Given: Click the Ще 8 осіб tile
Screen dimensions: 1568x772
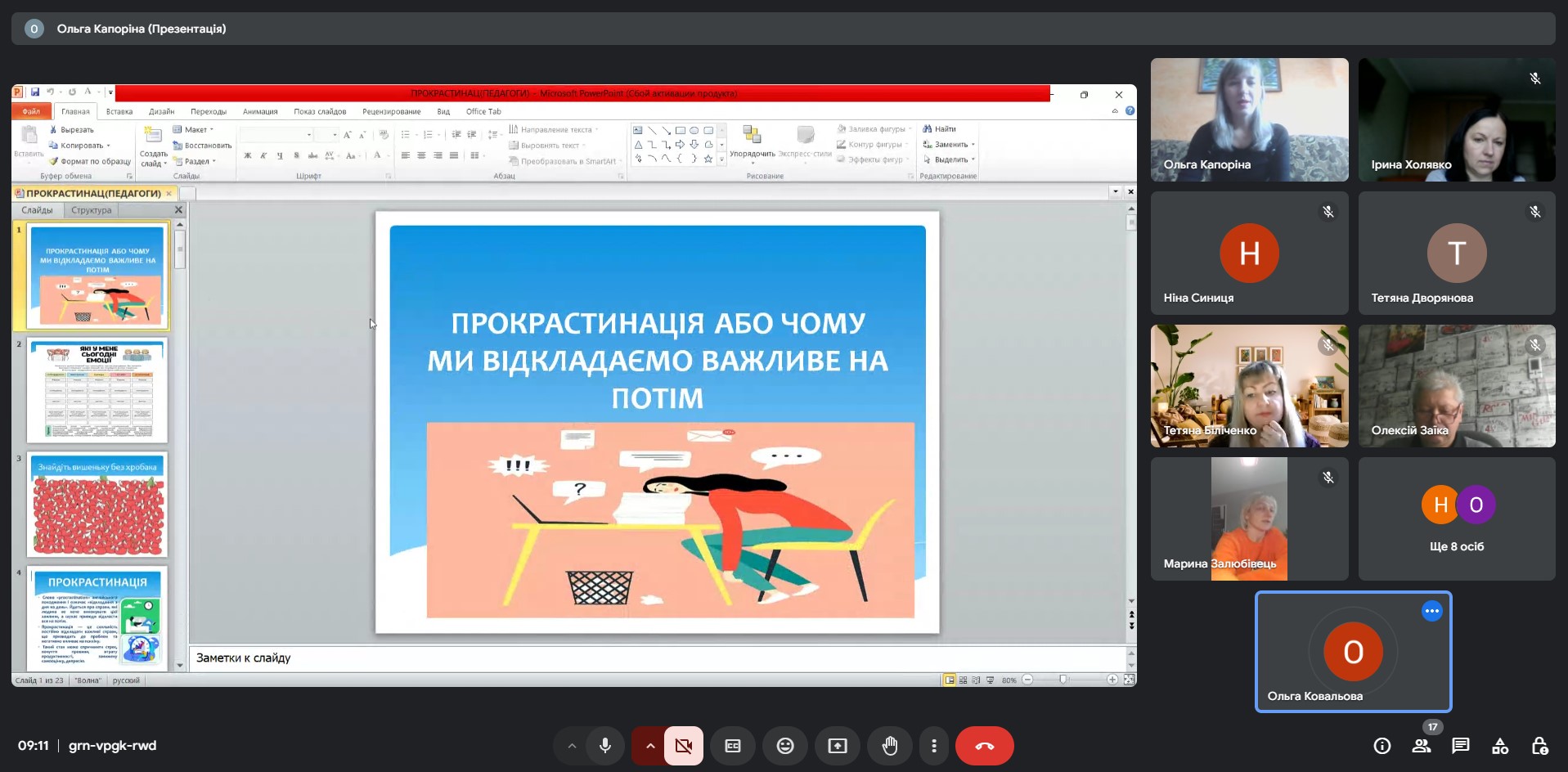Looking at the screenshot, I should (1457, 518).
